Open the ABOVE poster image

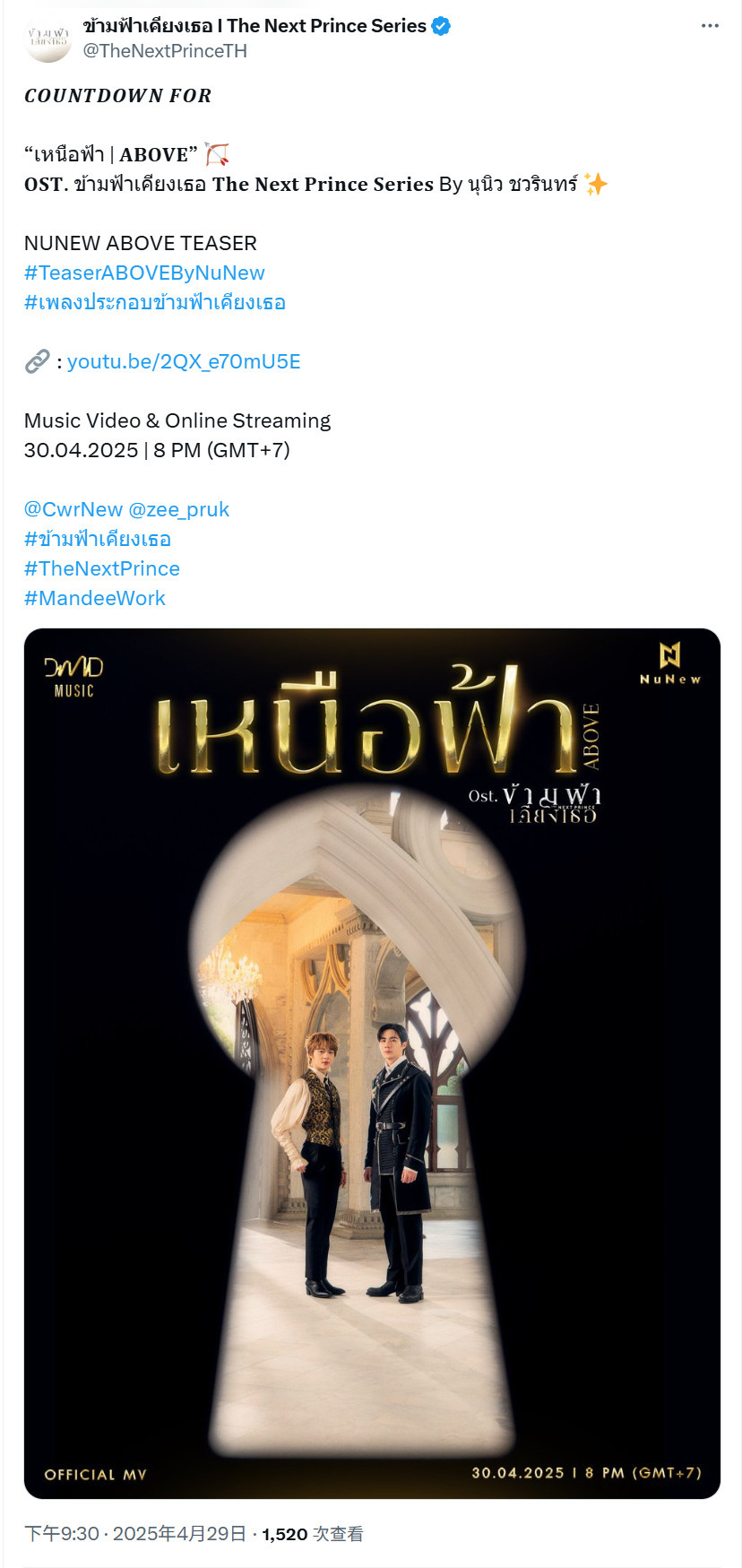[x=372, y=1063]
